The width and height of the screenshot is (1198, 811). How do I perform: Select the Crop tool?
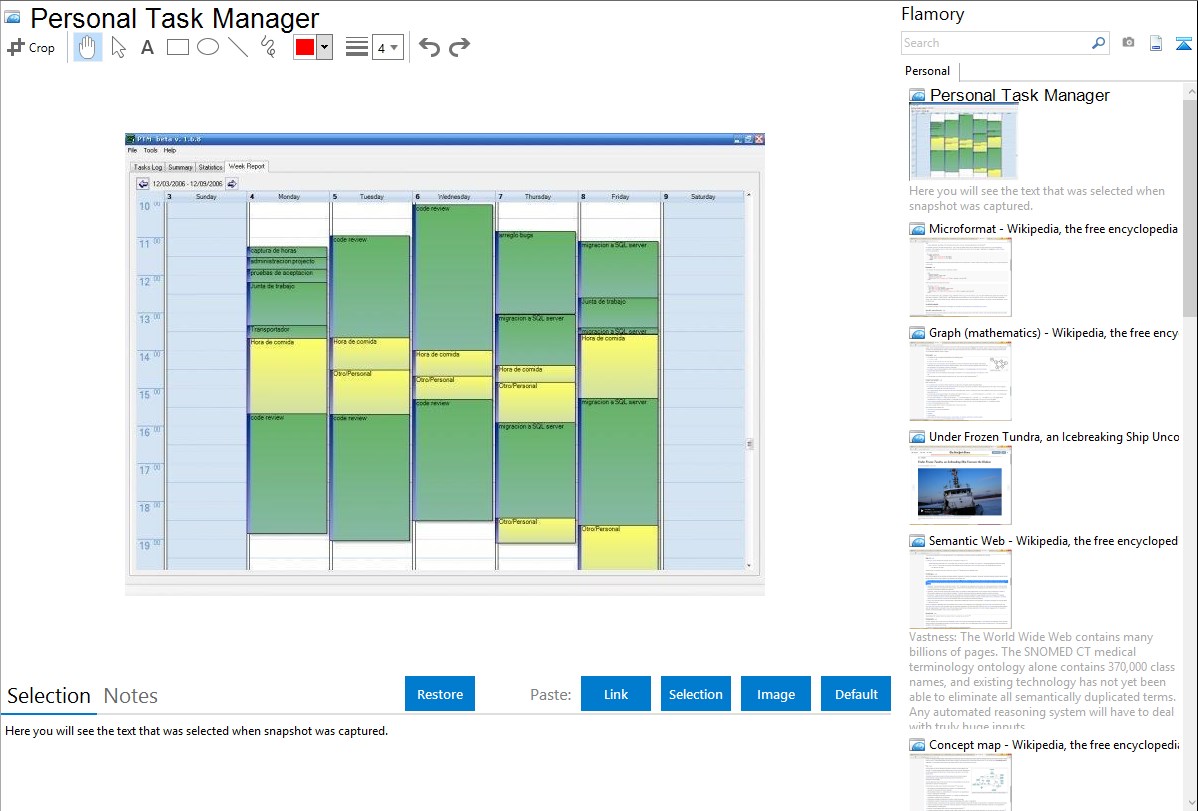(31, 47)
